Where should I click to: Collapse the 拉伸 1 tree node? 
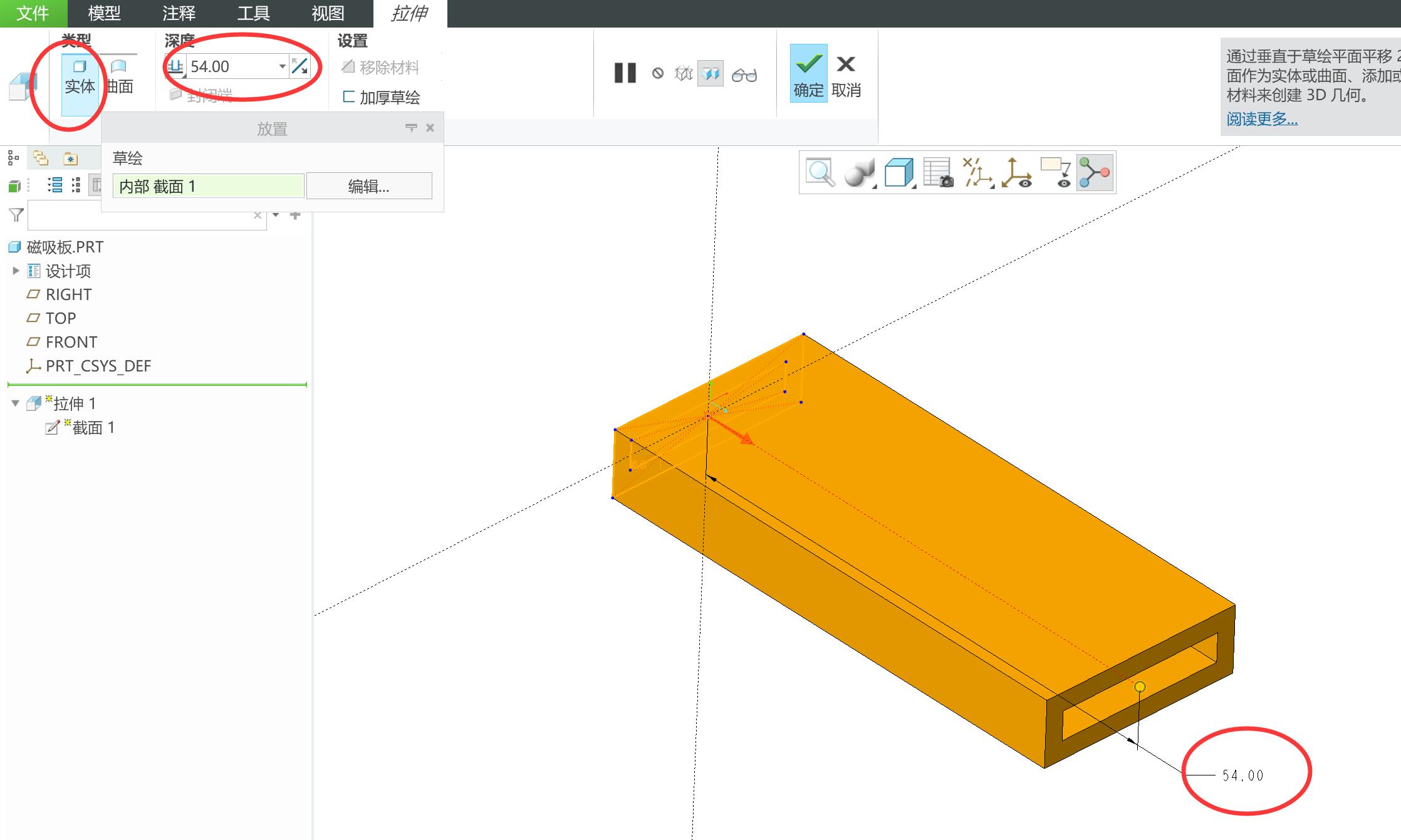[16, 403]
